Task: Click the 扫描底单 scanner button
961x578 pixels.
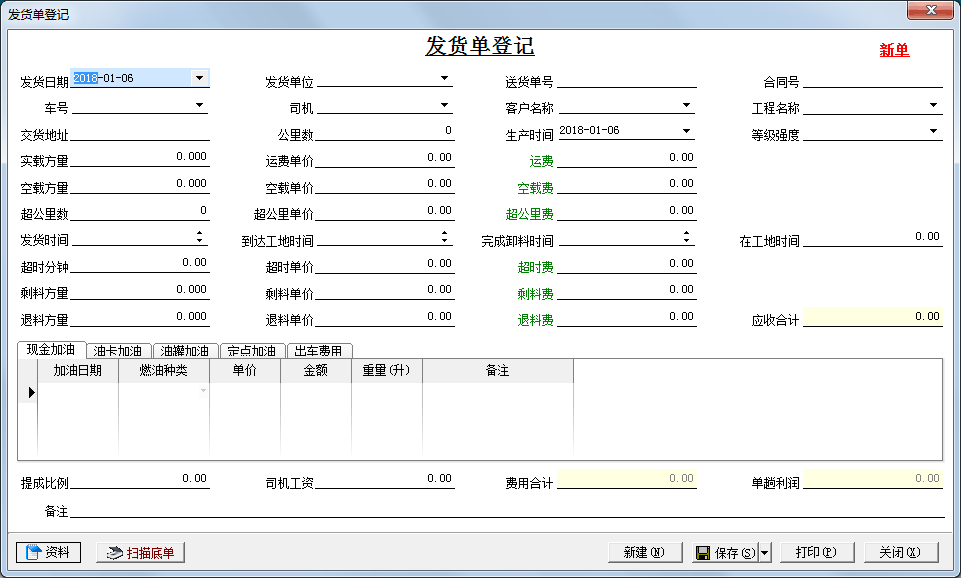Action: 140,552
